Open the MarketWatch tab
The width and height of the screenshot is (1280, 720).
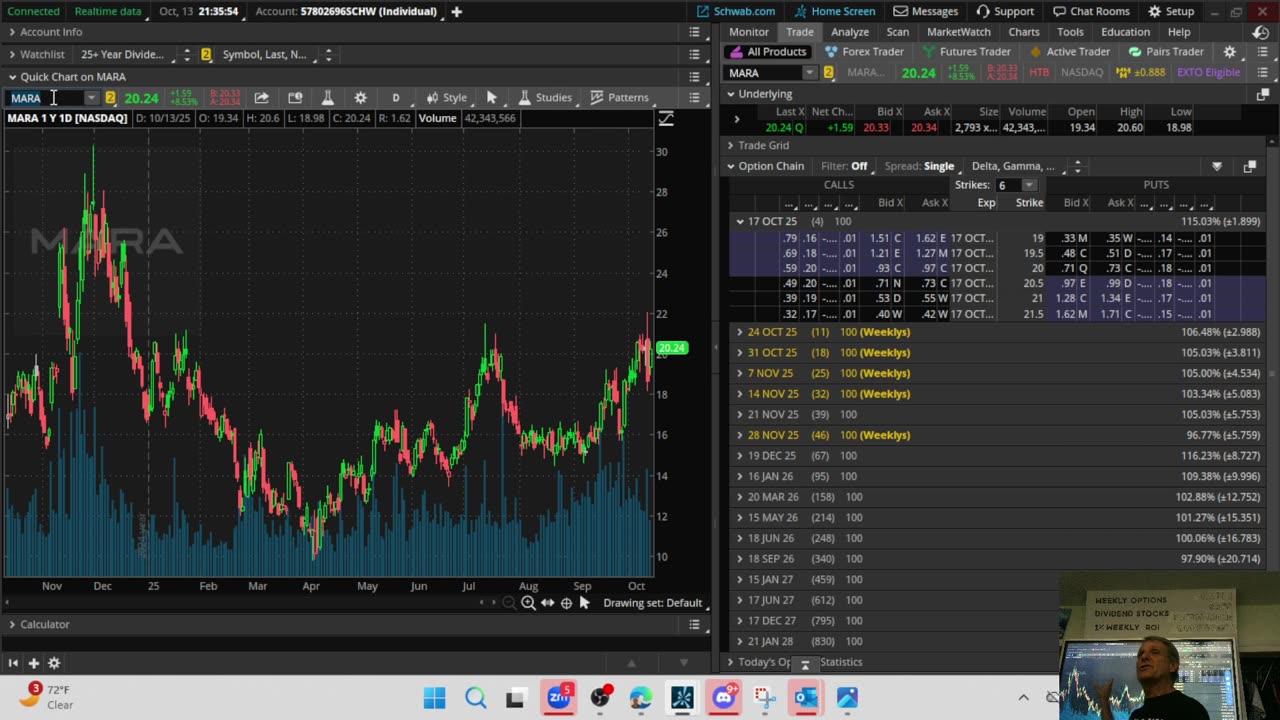pos(959,32)
